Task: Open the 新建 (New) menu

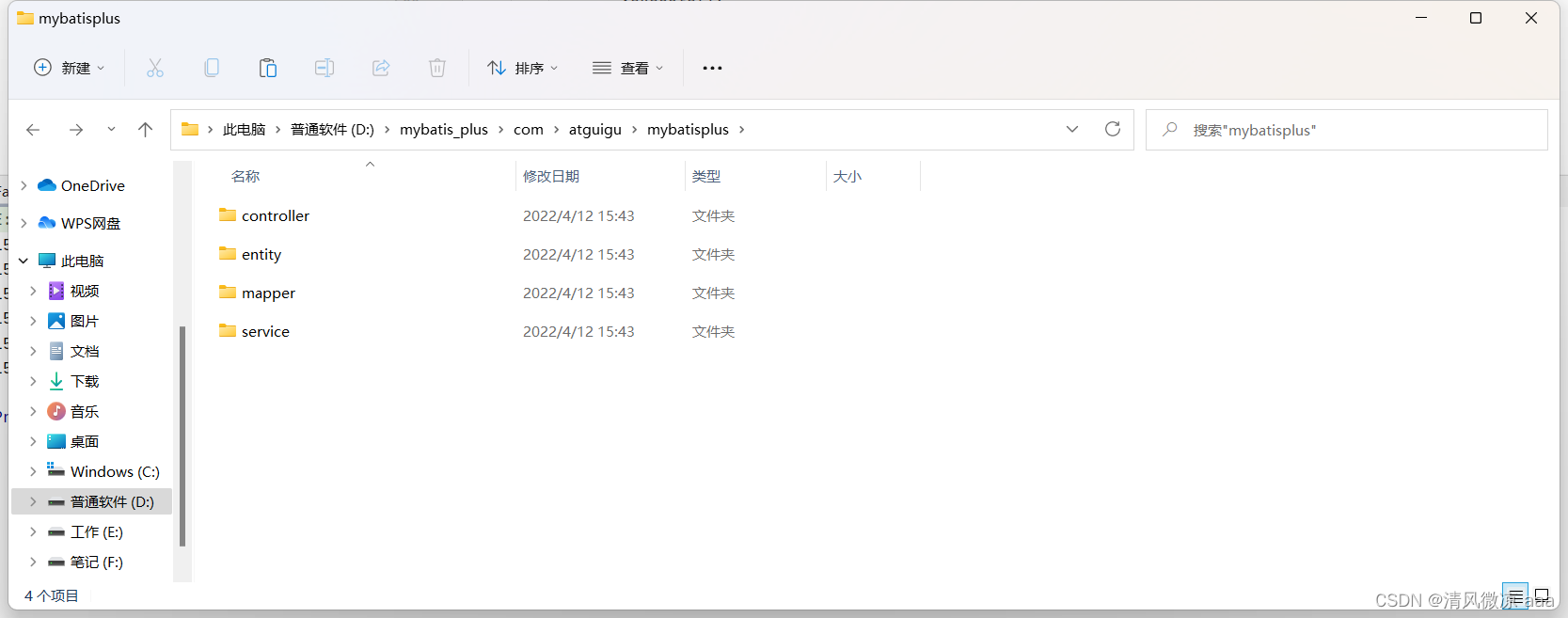Action: (x=69, y=68)
